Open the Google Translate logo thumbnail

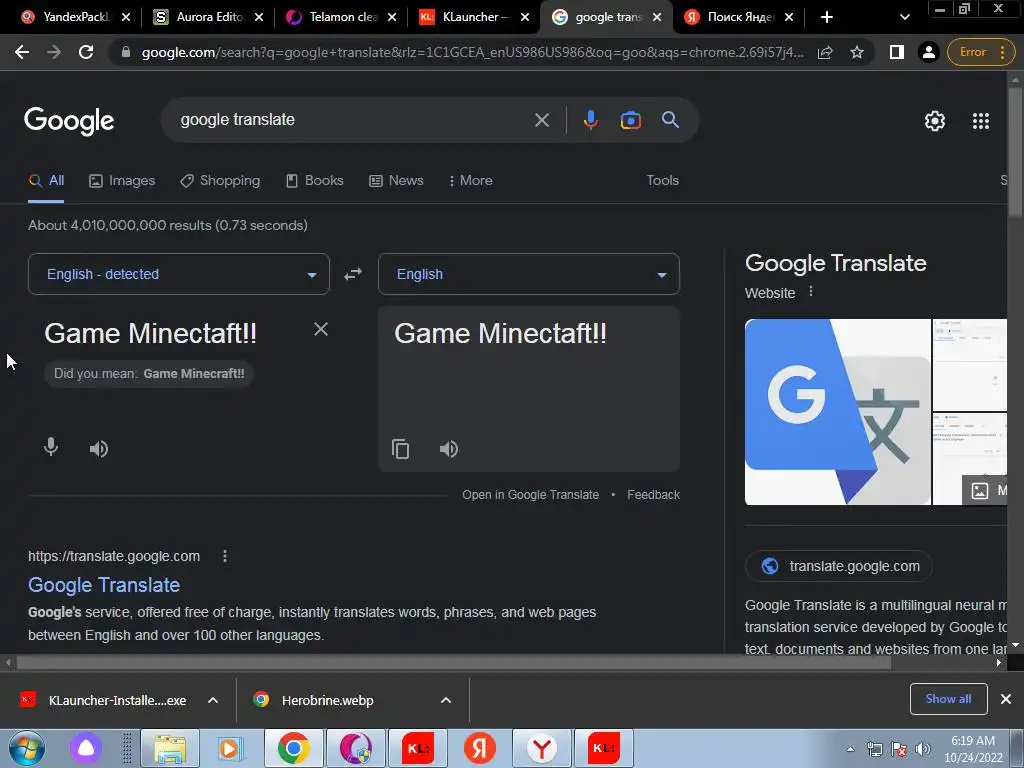click(837, 411)
